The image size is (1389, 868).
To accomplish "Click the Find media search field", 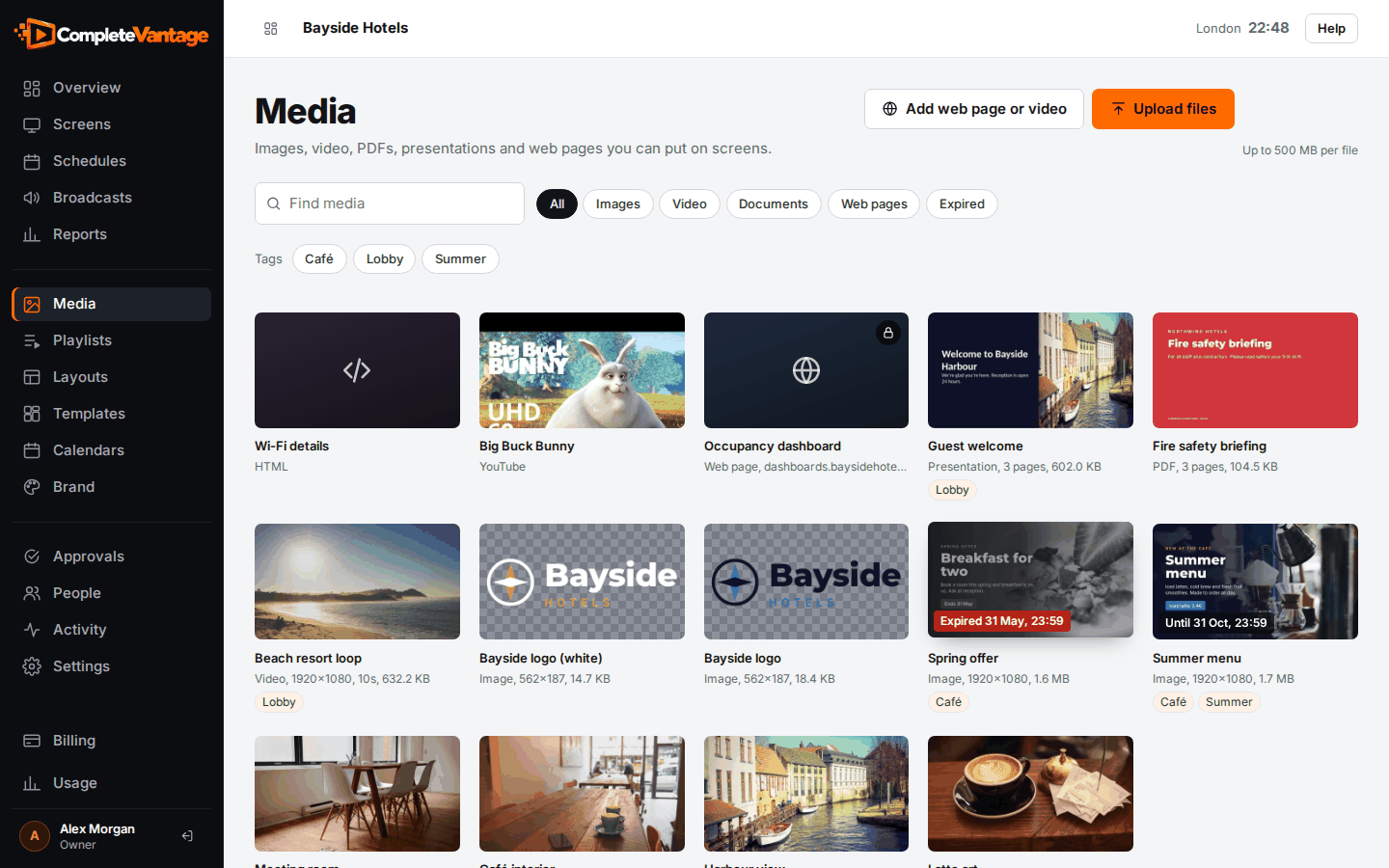I will pos(390,203).
